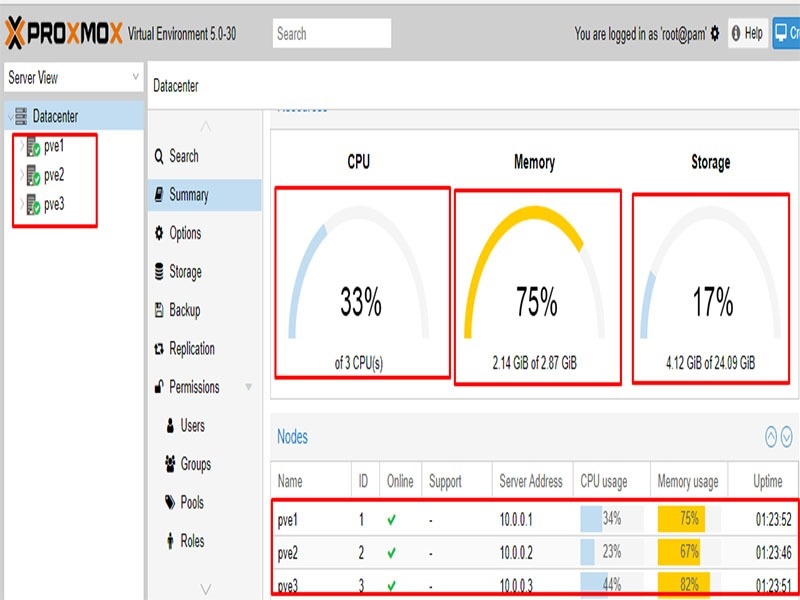This screenshot has height=600, width=800.
Task: Click the Support column header
Action: click(x=457, y=481)
